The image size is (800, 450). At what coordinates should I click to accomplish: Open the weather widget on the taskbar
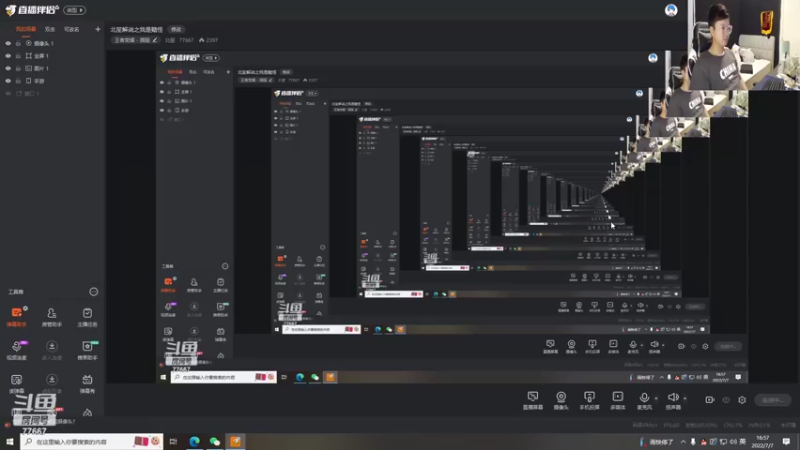pyautogui.click(x=657, y=442)
